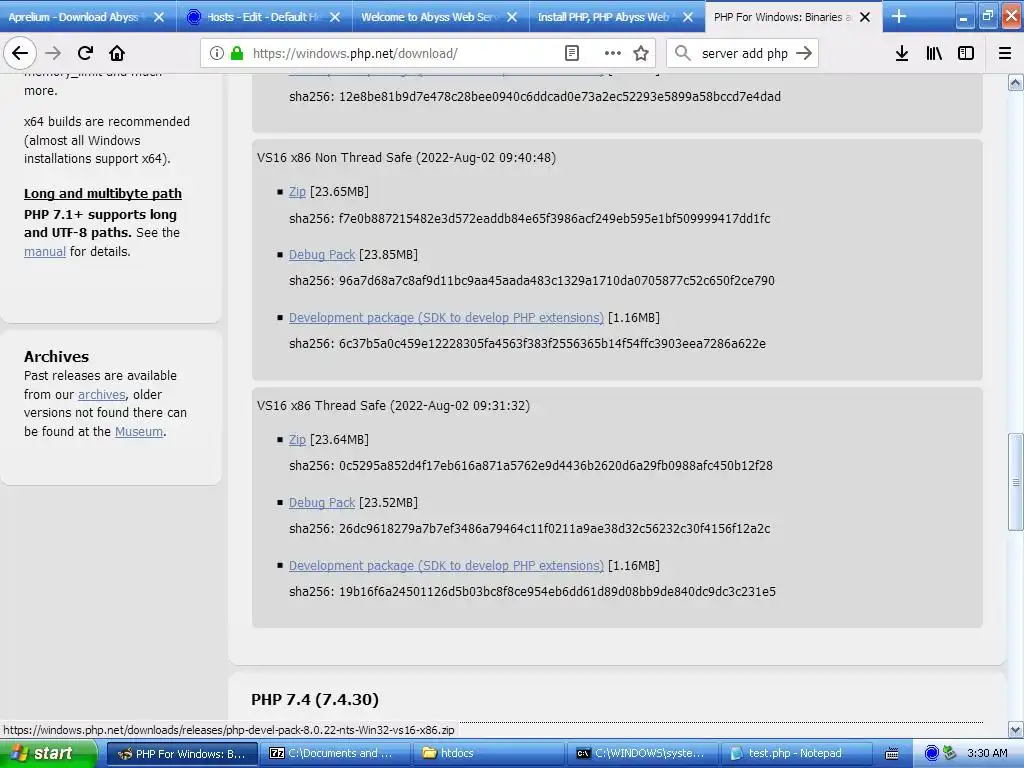Open Development package link for Non Thread Safe
This screenshot has width=1024, height=768.
pyautogui.click(x=446, y=317)
